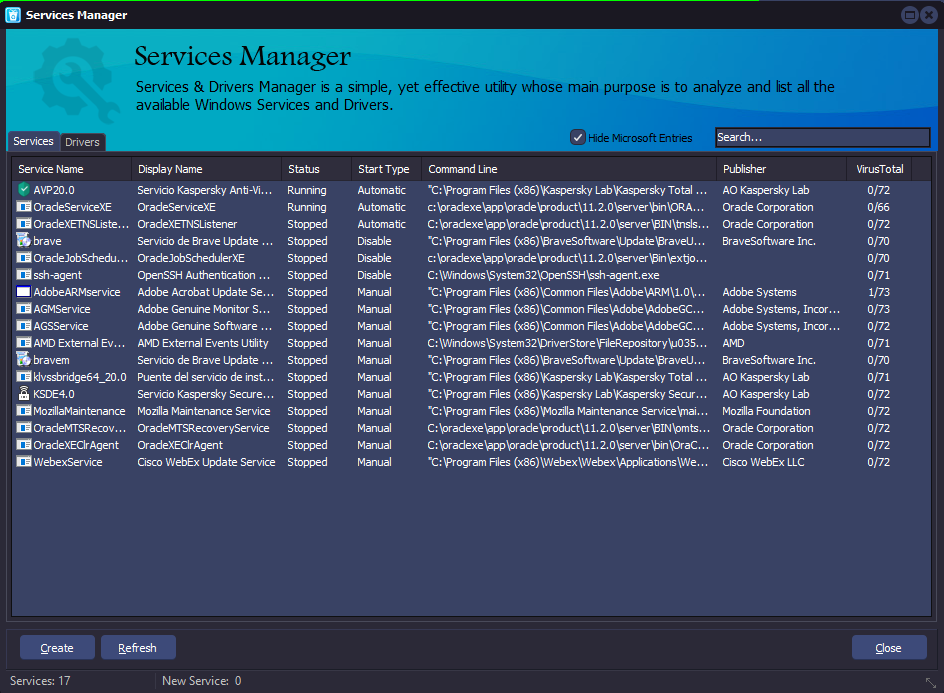Click 'Services: 17' status bar entry

[x=40, y=680]
